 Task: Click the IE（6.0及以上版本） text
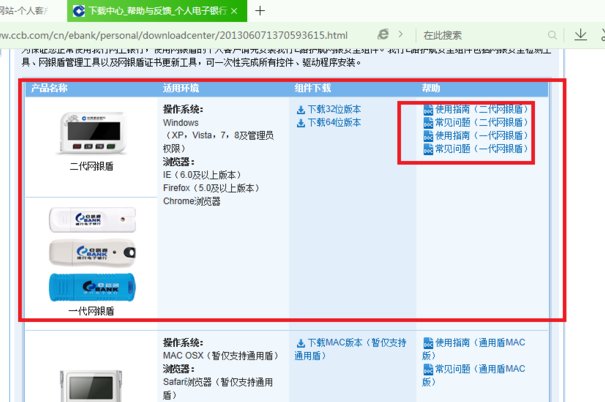(x=203, y=175)
